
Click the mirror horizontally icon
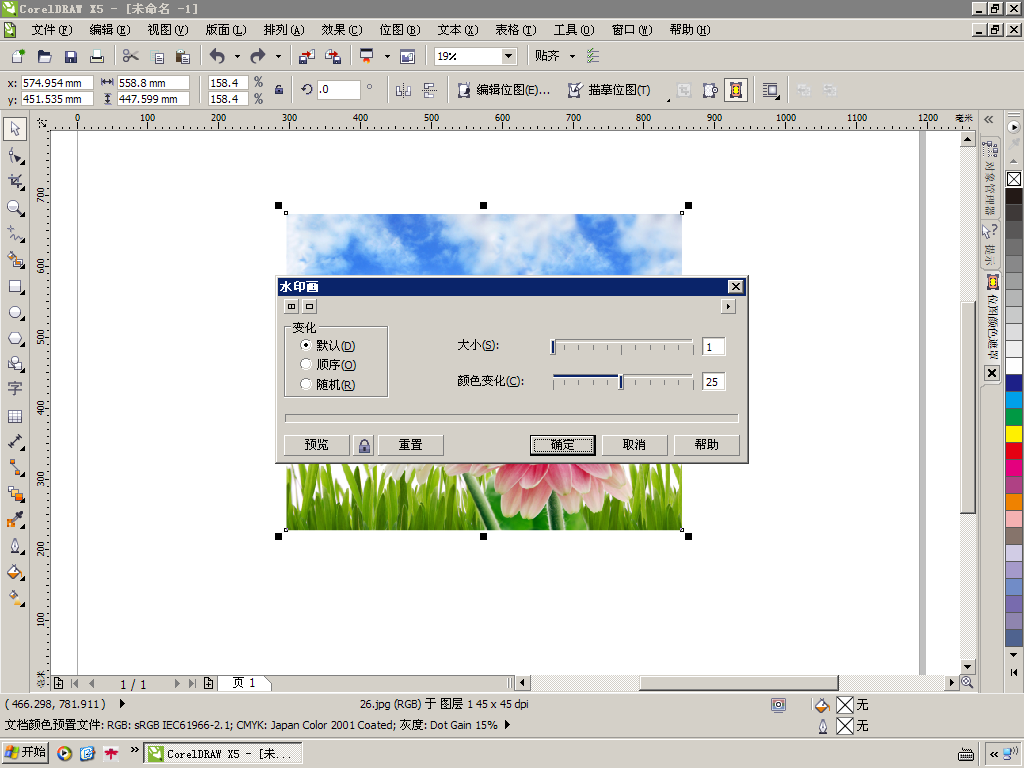pos(404,90)
